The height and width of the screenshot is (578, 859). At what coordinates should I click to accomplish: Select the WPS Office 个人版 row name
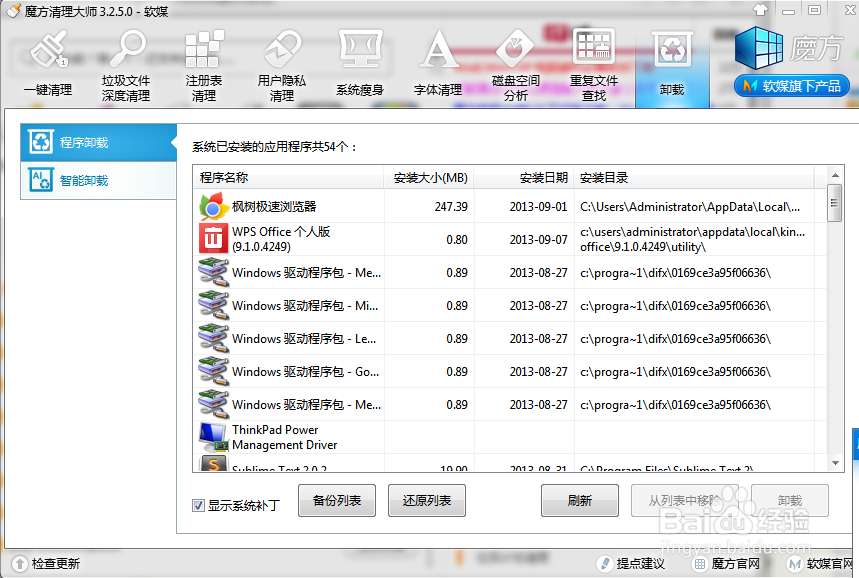click(x=281, y=239)
